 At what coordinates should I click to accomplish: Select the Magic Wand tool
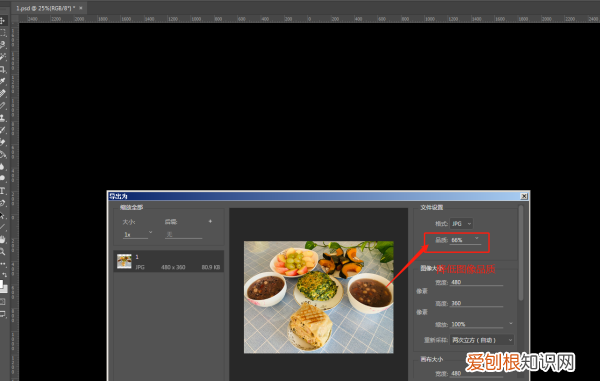pos(3,57)
